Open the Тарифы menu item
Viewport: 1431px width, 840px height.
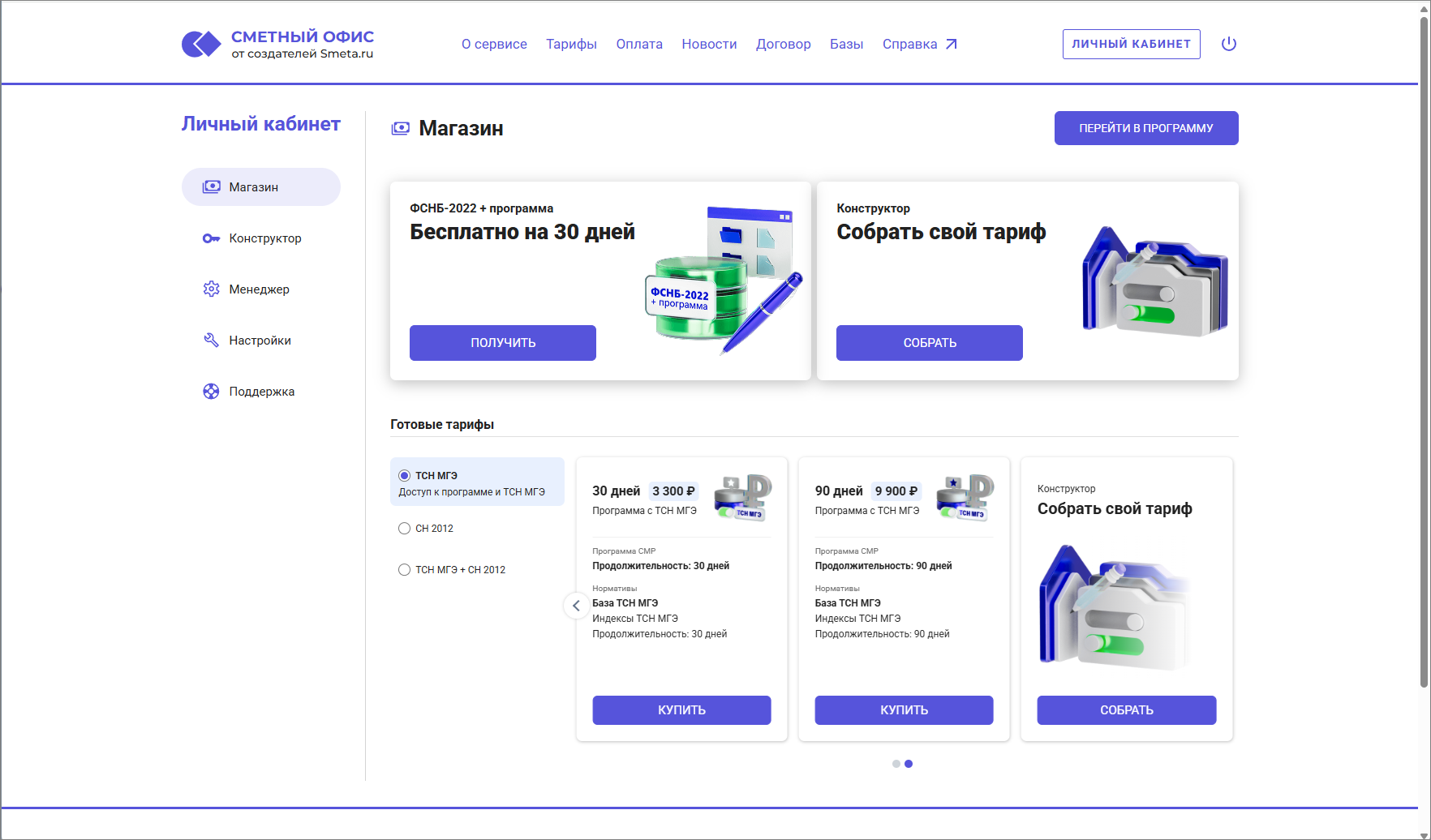[571, 45]
